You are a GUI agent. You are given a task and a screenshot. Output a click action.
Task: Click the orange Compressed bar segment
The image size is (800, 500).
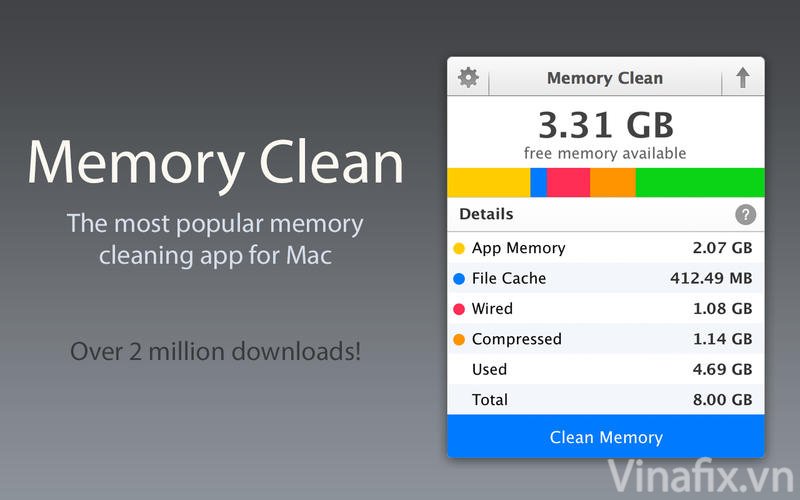click(x=613, y=183)
